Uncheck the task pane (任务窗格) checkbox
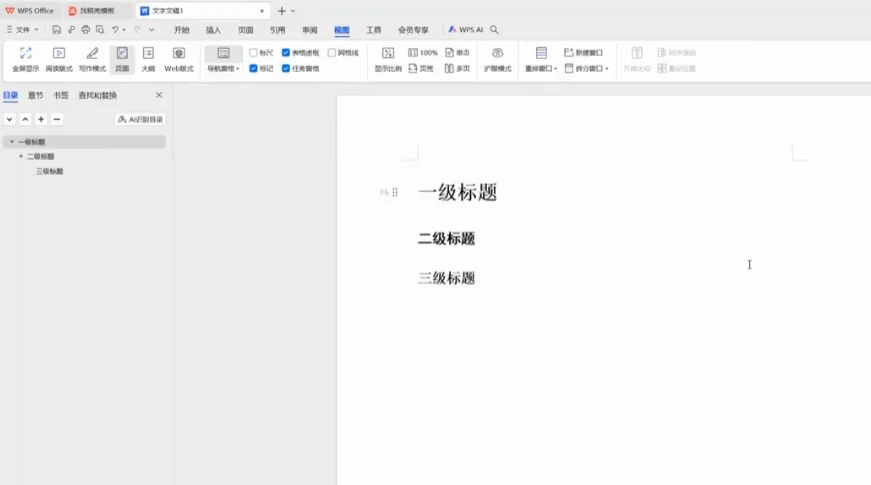Image resolution: width=871 pixels, height=485 pixels. [x=286, y=68]
